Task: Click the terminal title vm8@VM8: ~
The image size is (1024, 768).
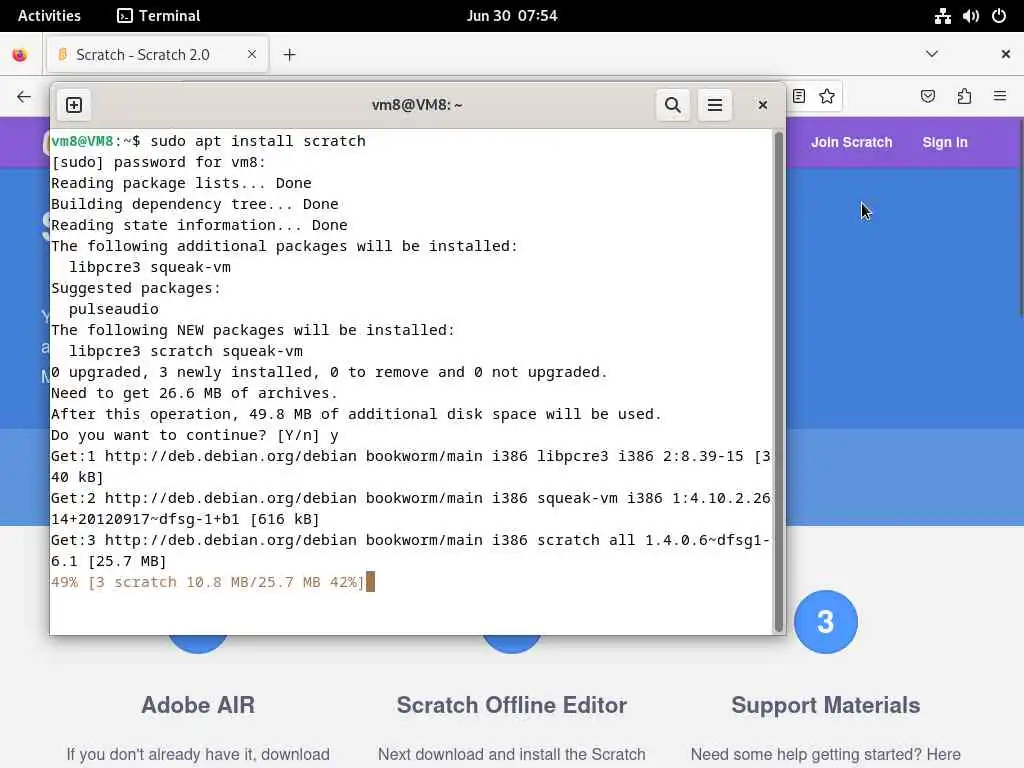Action: 417,105
